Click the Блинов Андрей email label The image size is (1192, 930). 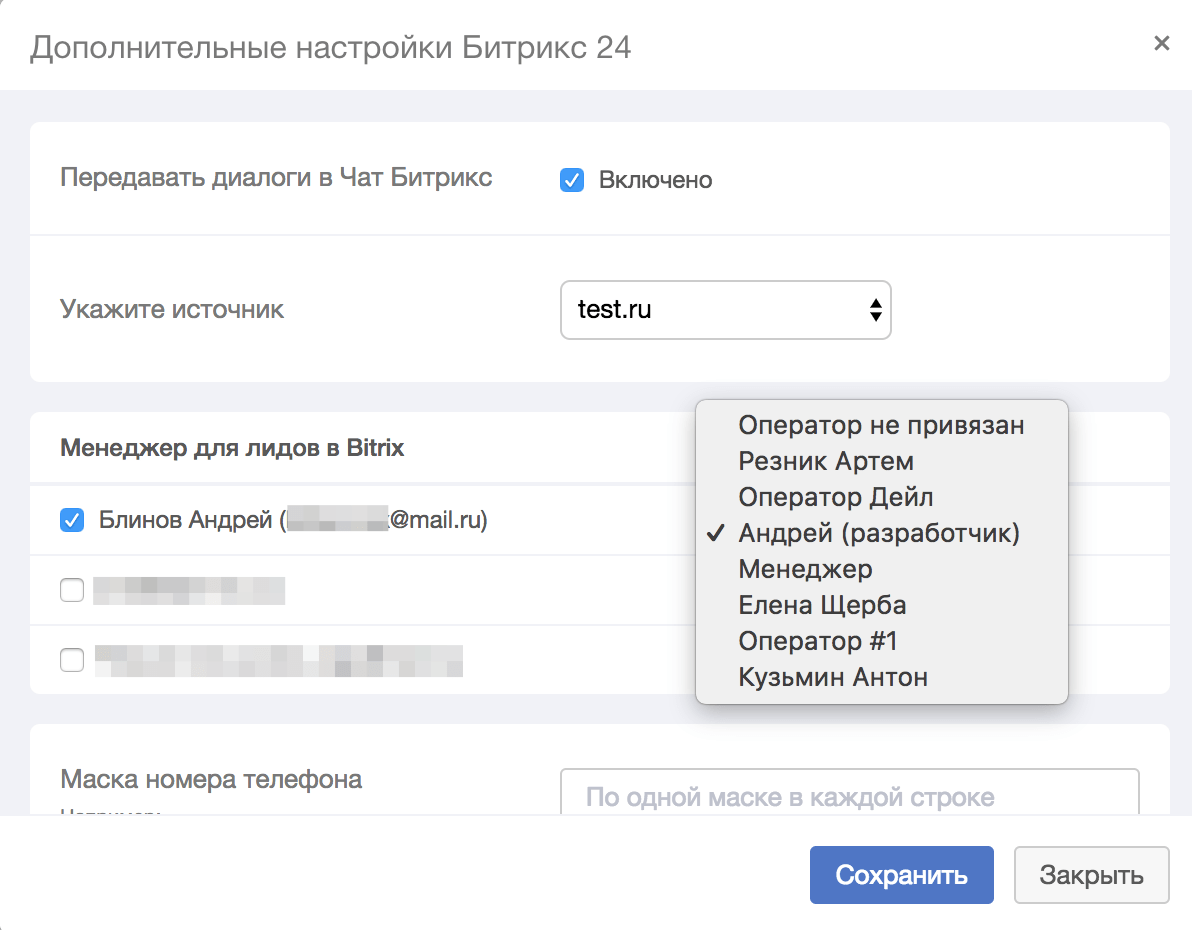(293, 520)
